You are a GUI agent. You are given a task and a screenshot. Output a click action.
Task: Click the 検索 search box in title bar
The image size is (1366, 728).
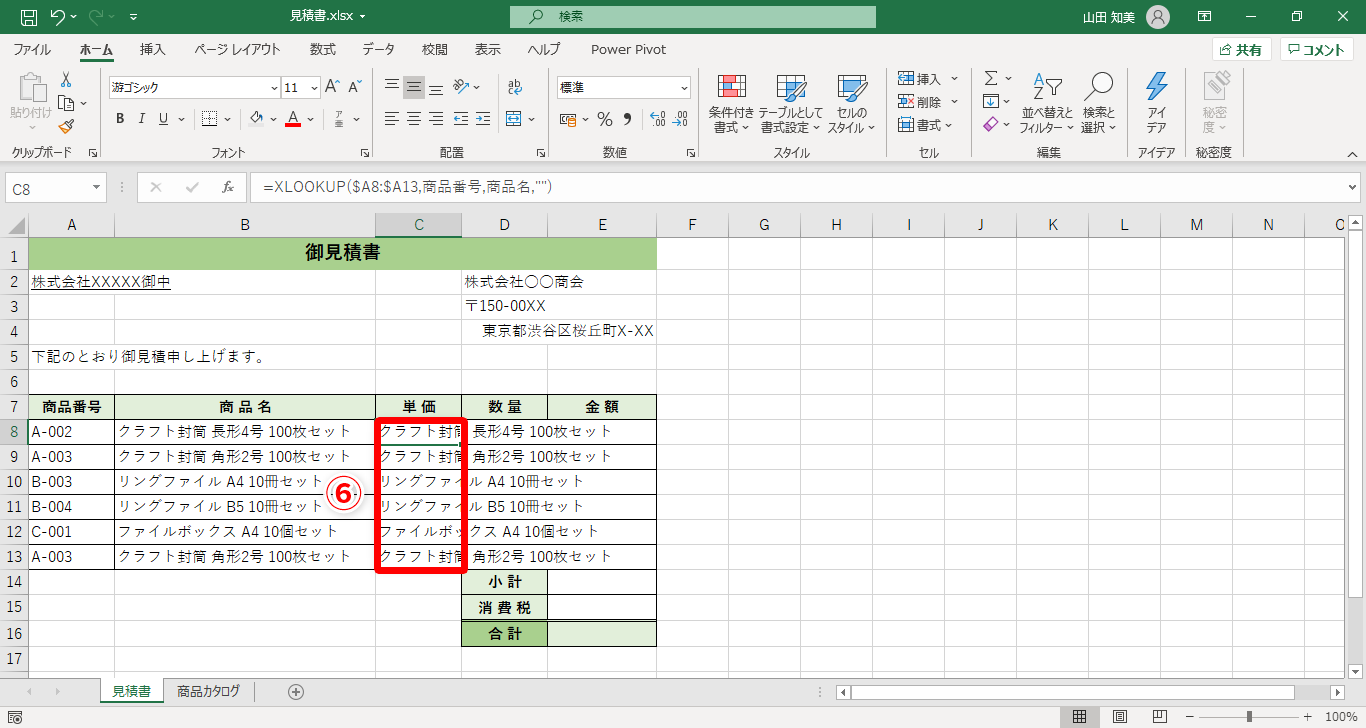pyautogui.click(x=692, y=17)
